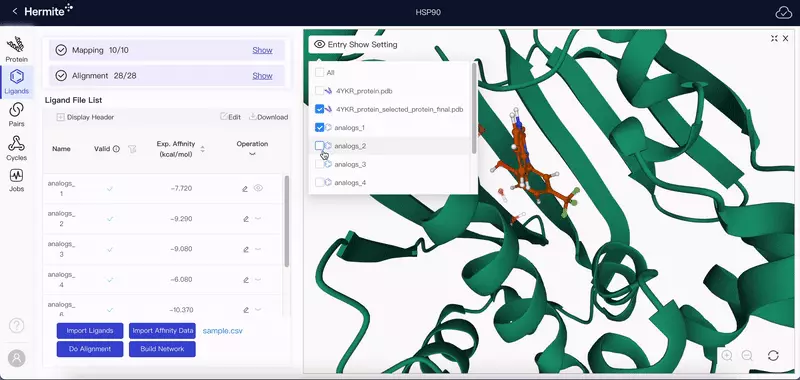Screen dimensions: 800x380
Task: Open the help question mark icon
Action: pos(16,325)
